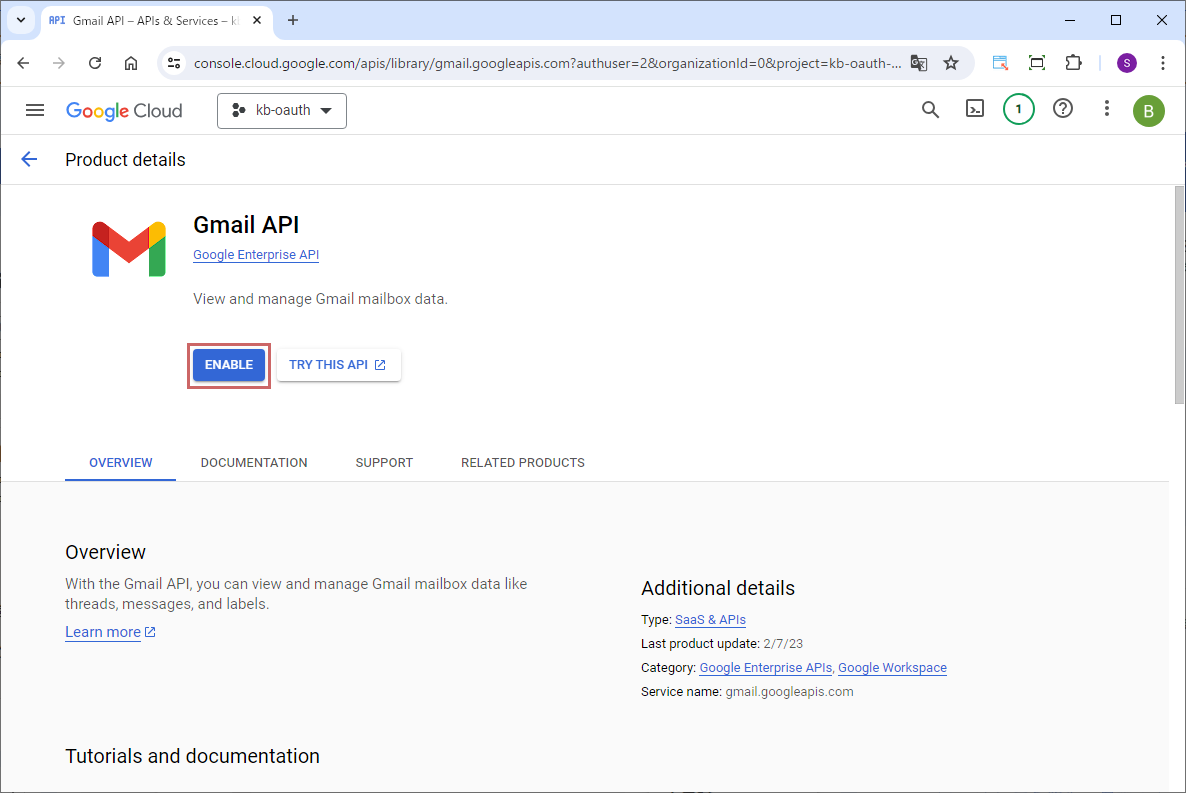This screenshot has height=793, width=1186.
Task: Open the browser extensions puzzle icon
Action: [1073, 63]
